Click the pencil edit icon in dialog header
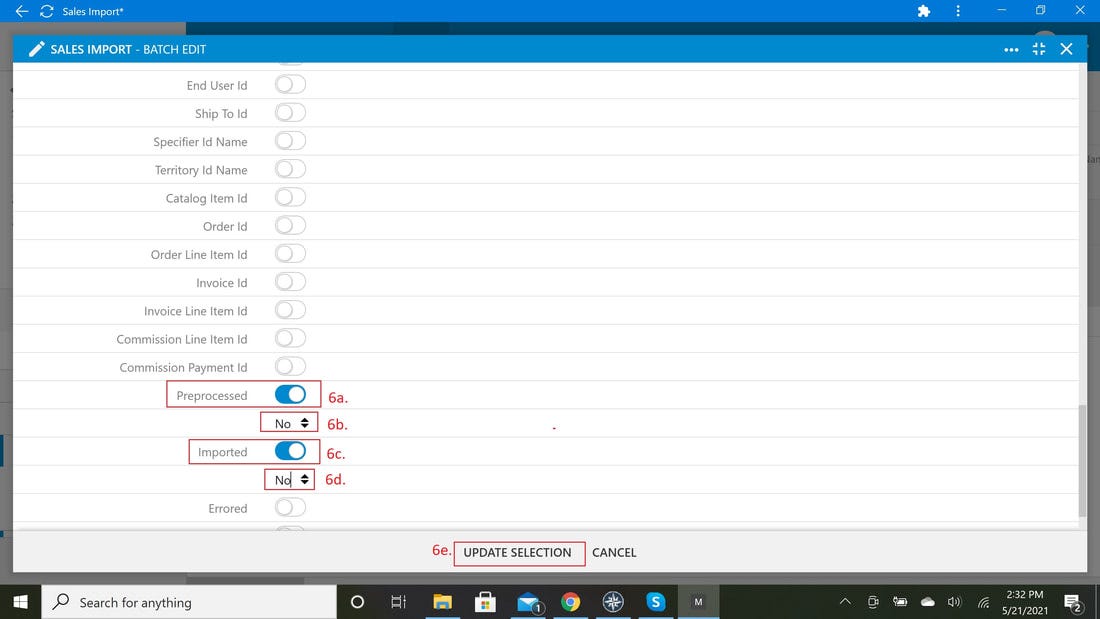1100x619 pixels. [36, 49]
